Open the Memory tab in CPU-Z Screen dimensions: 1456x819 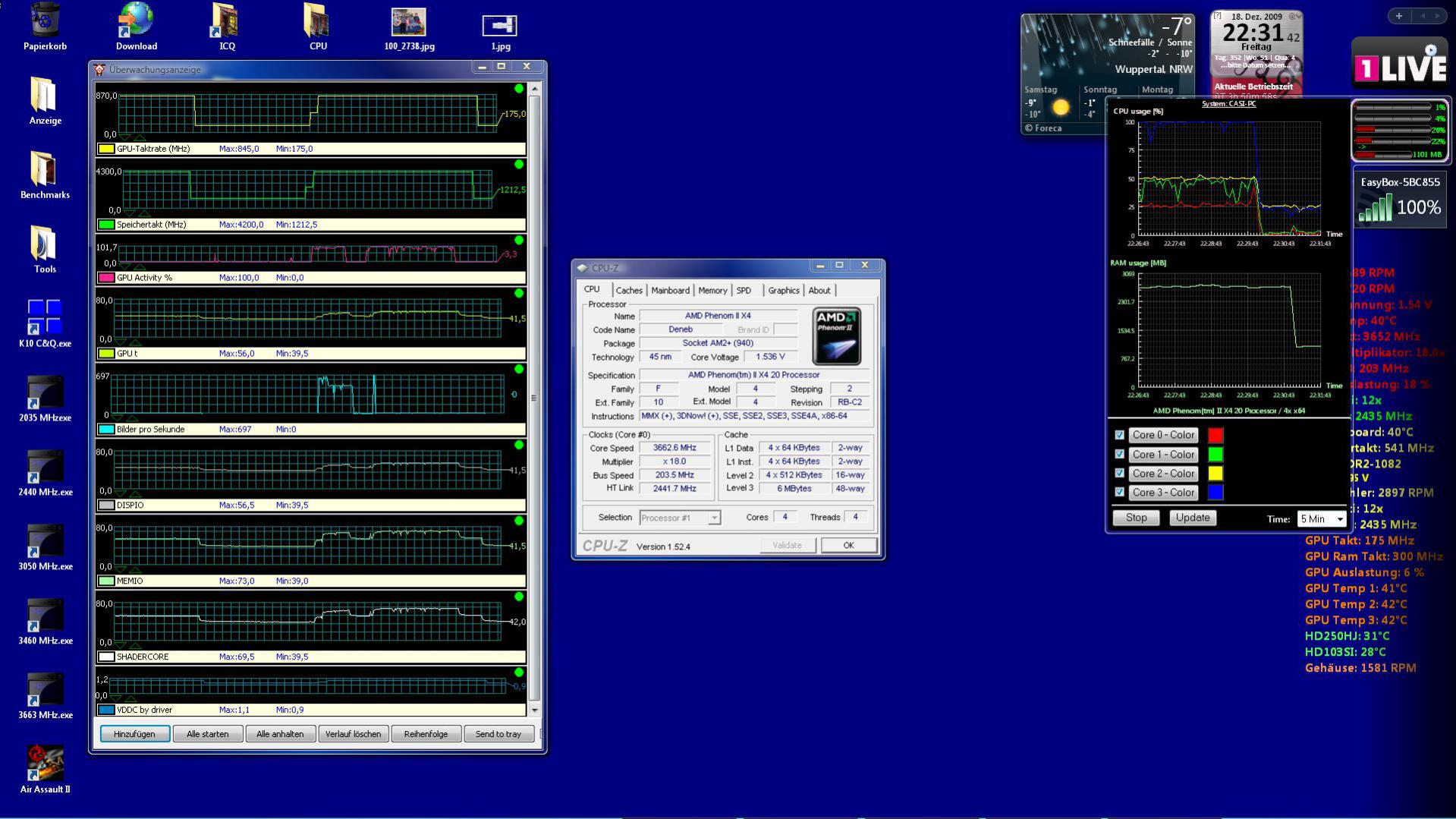tap(712, 291)
